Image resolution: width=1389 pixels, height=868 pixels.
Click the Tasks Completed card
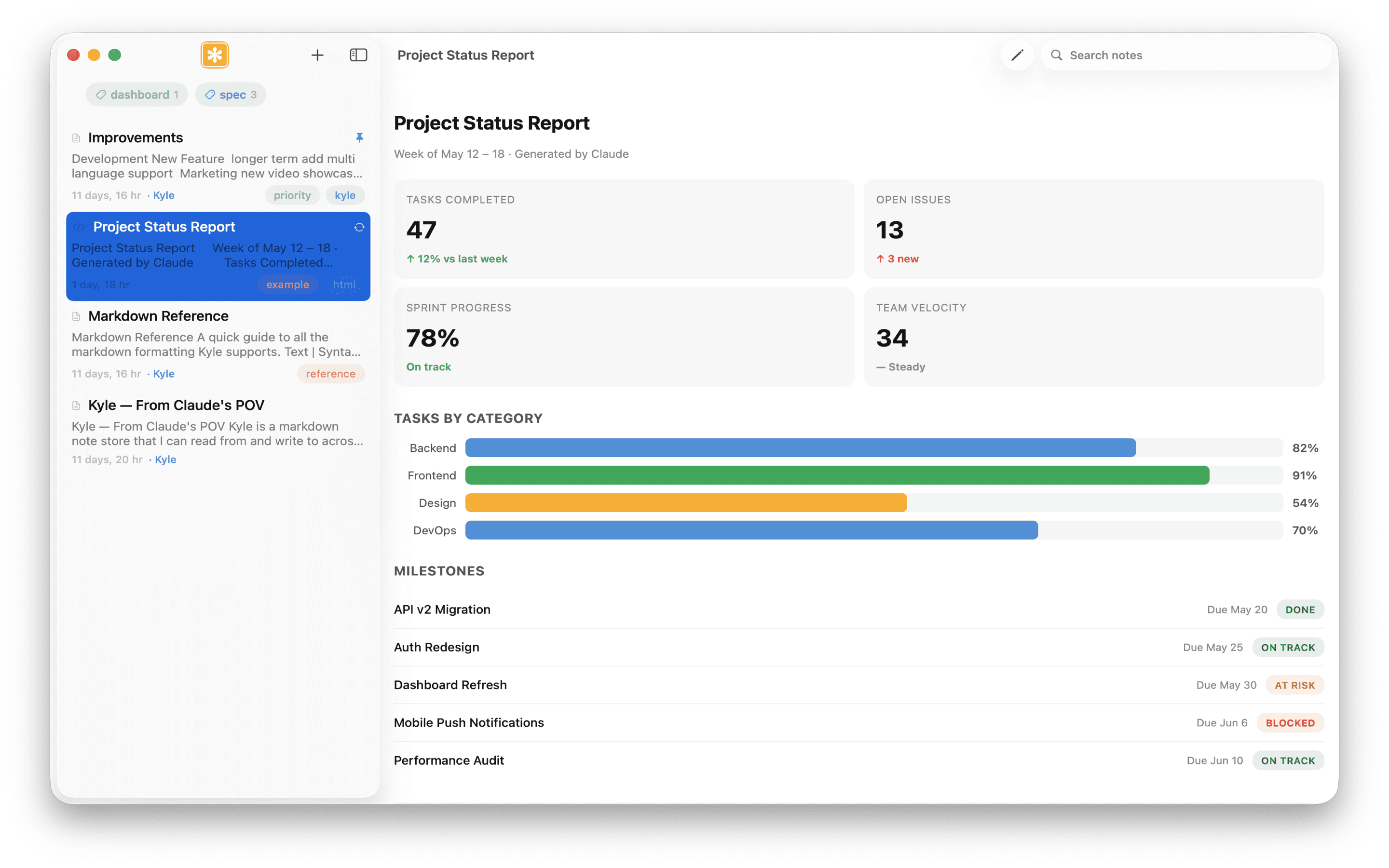[624, 229]
